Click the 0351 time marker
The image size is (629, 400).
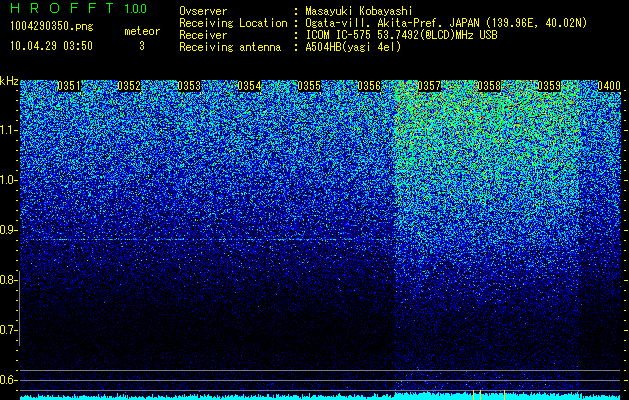[69, 86]
